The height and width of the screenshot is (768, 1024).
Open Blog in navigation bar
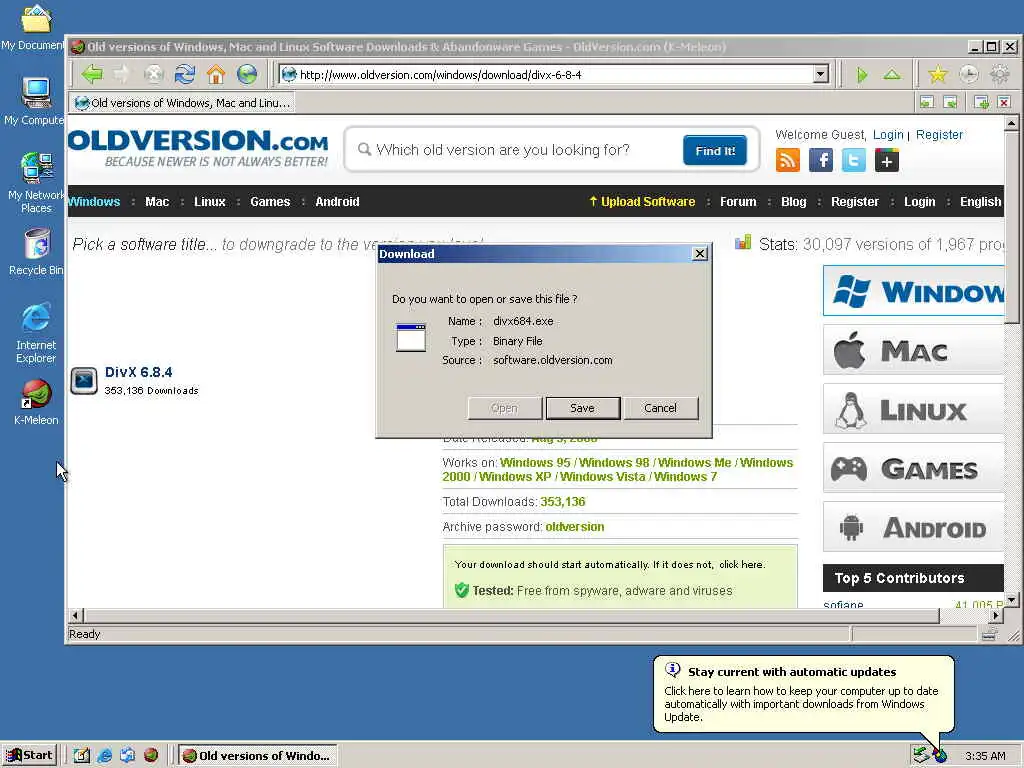[x=793, y=202]
